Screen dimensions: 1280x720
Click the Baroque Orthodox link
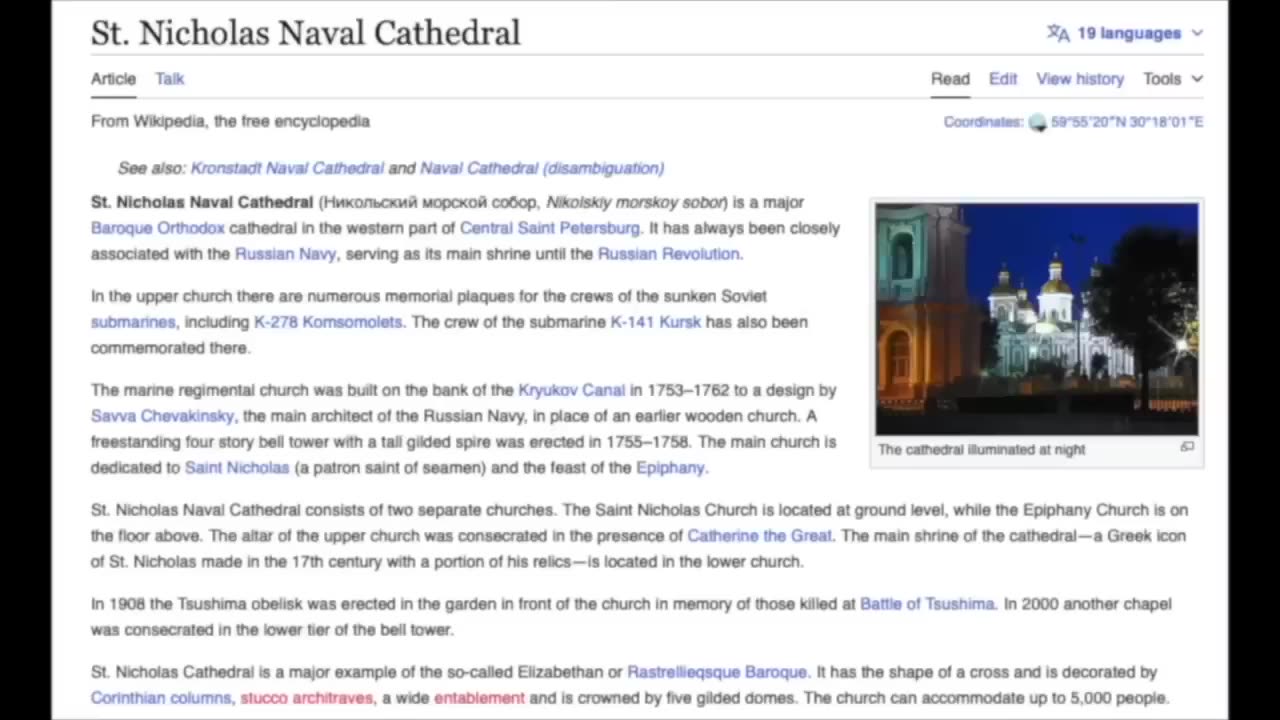158,228
